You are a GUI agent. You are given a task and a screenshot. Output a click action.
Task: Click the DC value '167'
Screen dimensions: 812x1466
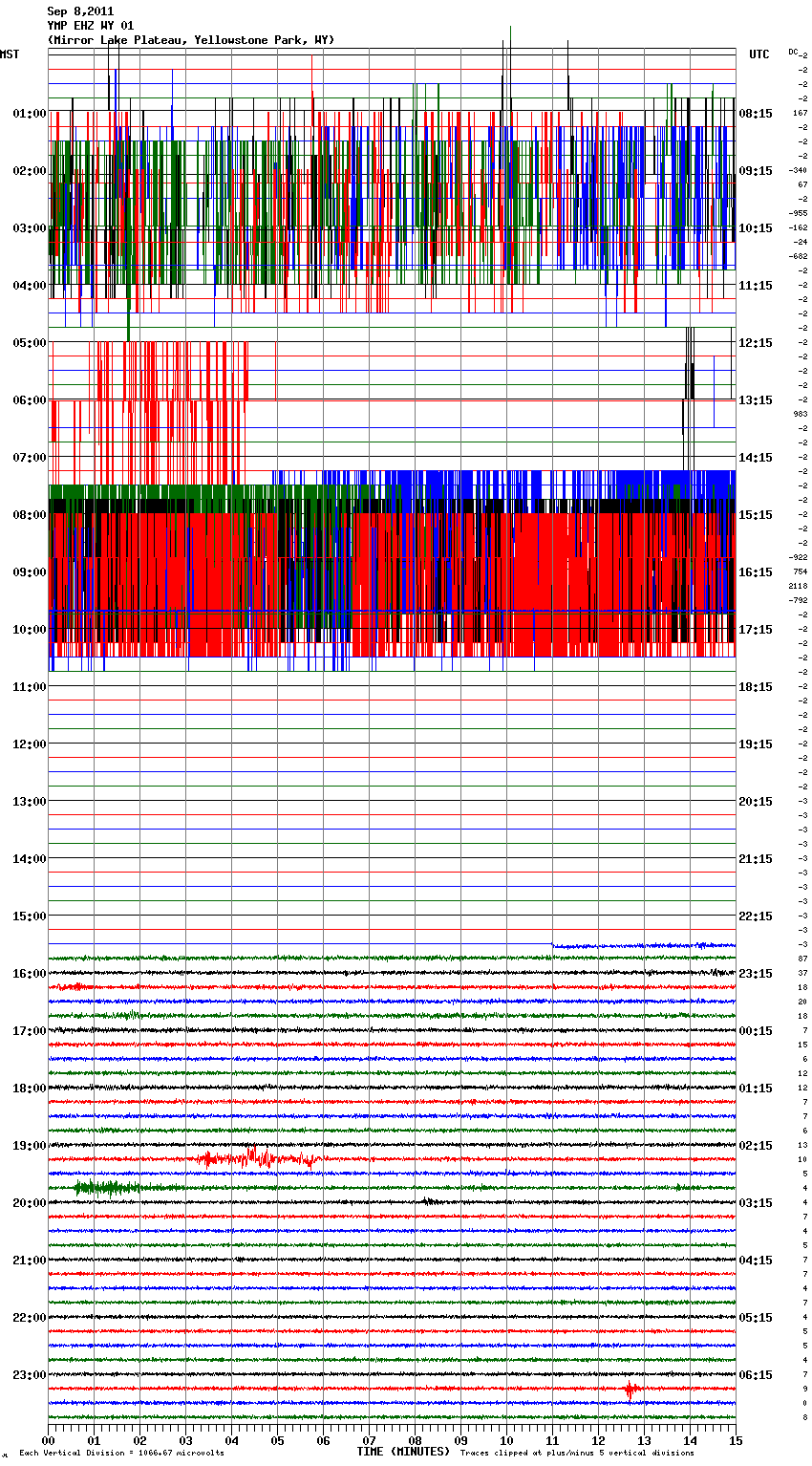(801, 113)
